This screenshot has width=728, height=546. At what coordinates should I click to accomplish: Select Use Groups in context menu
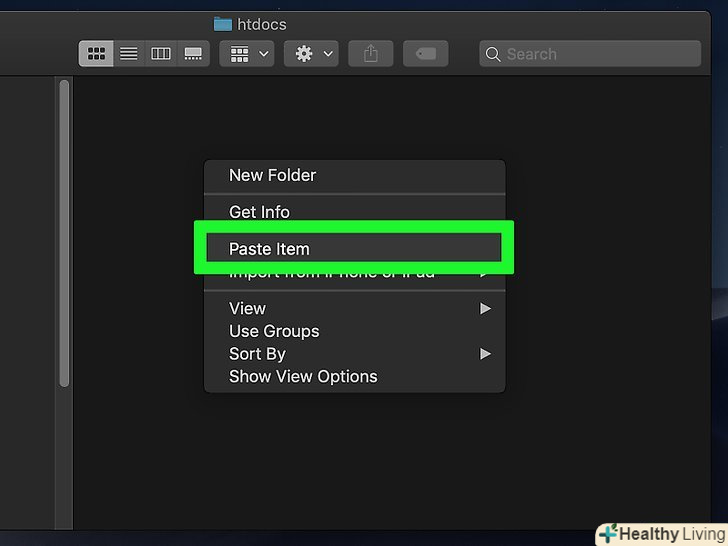[x=355, y=331]
